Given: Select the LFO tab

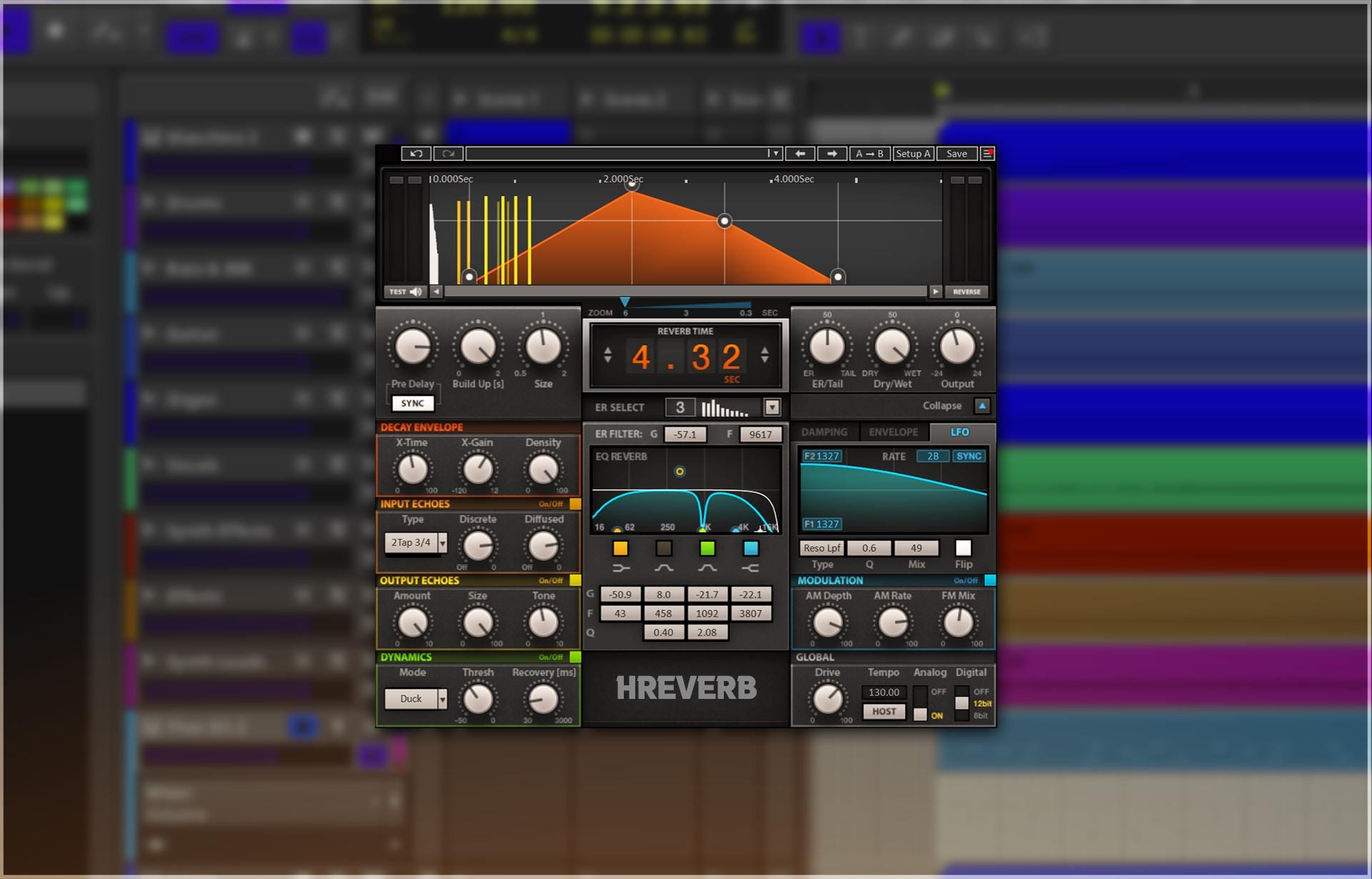Looking at the screenshot, I should point(960,432).
